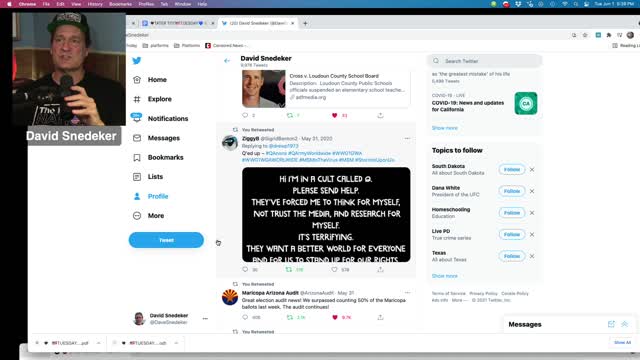Click the Twitter bird logo
This screenshot has width=640, height=360.
[x=137, y=61]
